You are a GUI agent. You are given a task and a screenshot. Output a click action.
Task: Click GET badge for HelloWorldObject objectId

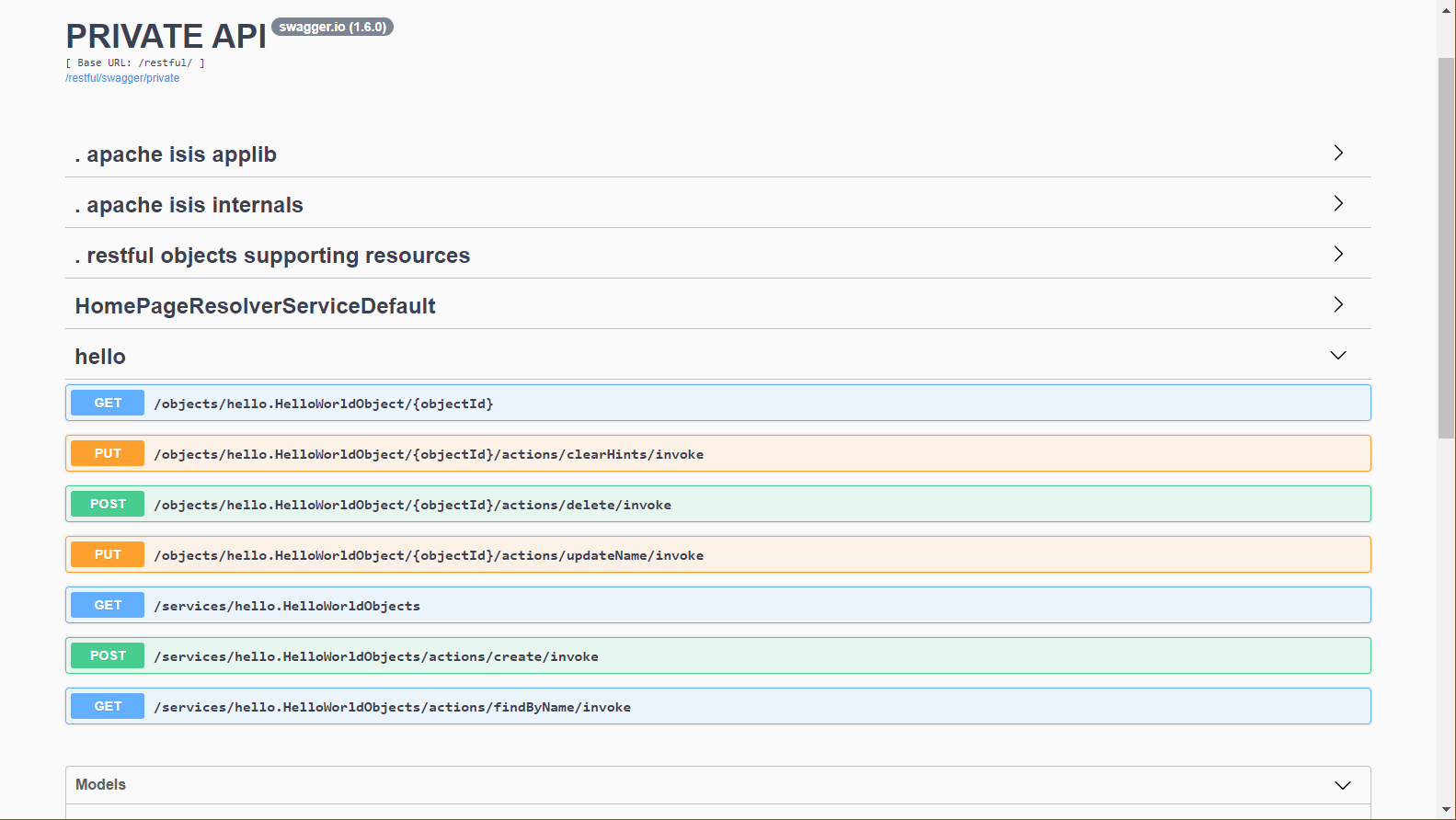108,403
